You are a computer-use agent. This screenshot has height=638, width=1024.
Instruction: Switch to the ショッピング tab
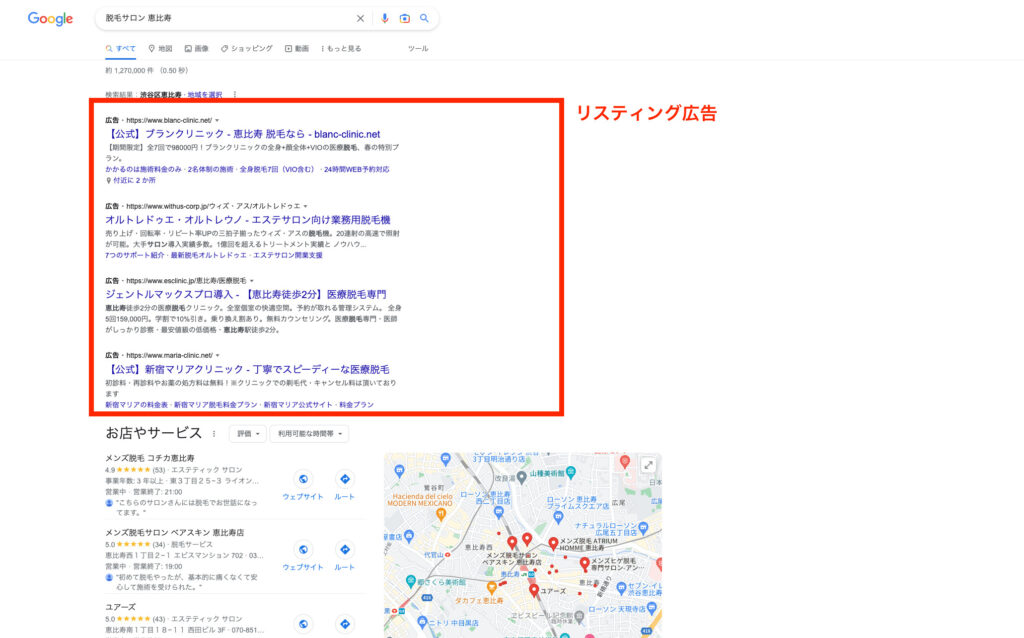(247, 48)
